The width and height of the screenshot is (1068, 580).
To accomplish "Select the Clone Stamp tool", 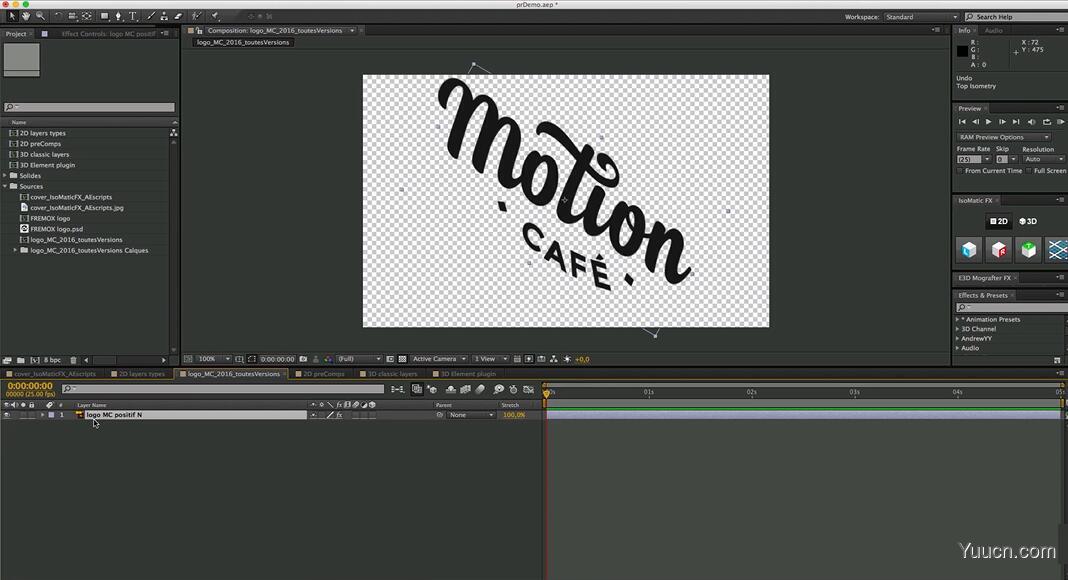I will [x=164, y=16].
